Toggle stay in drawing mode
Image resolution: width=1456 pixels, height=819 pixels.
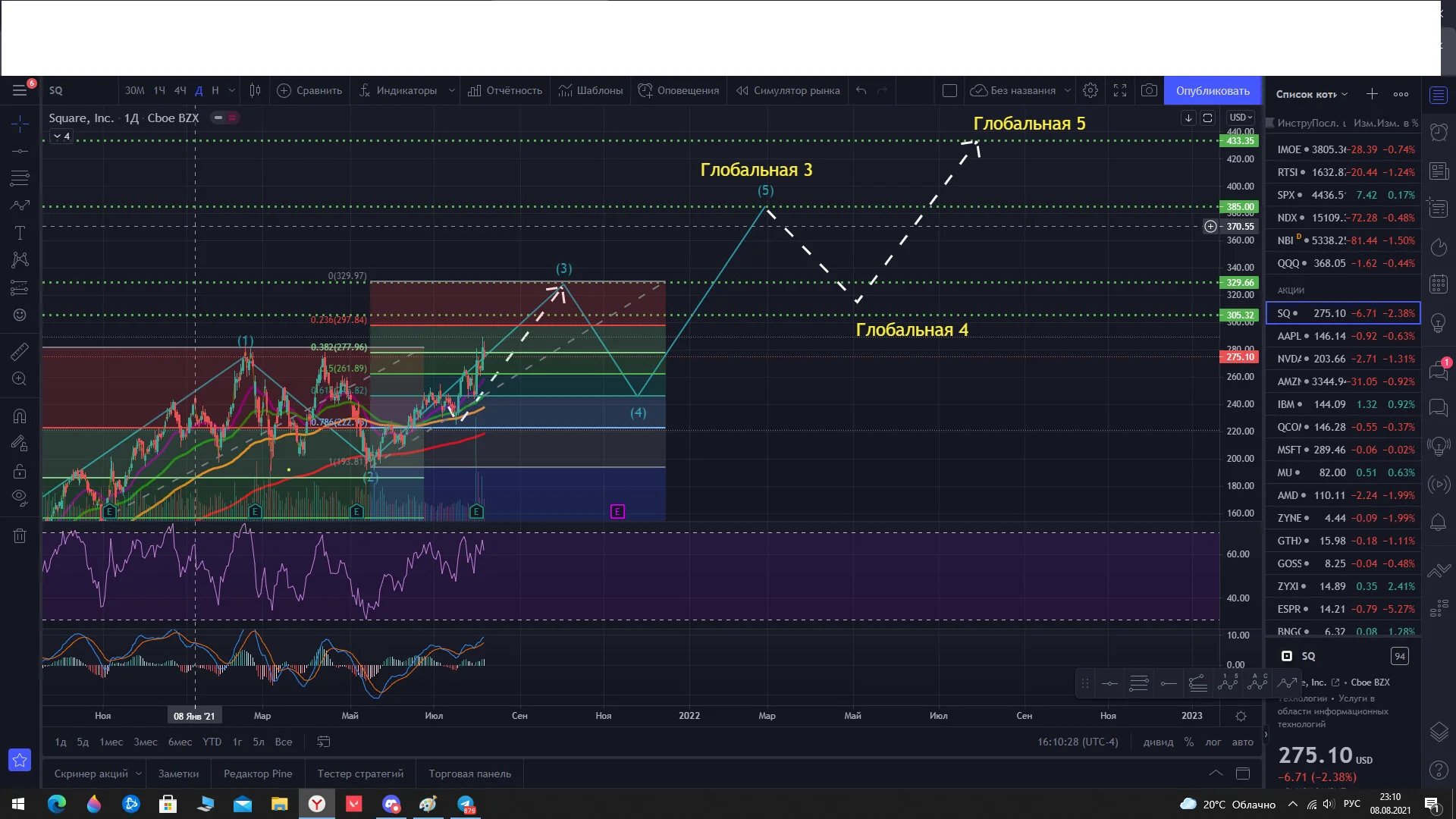20,444
